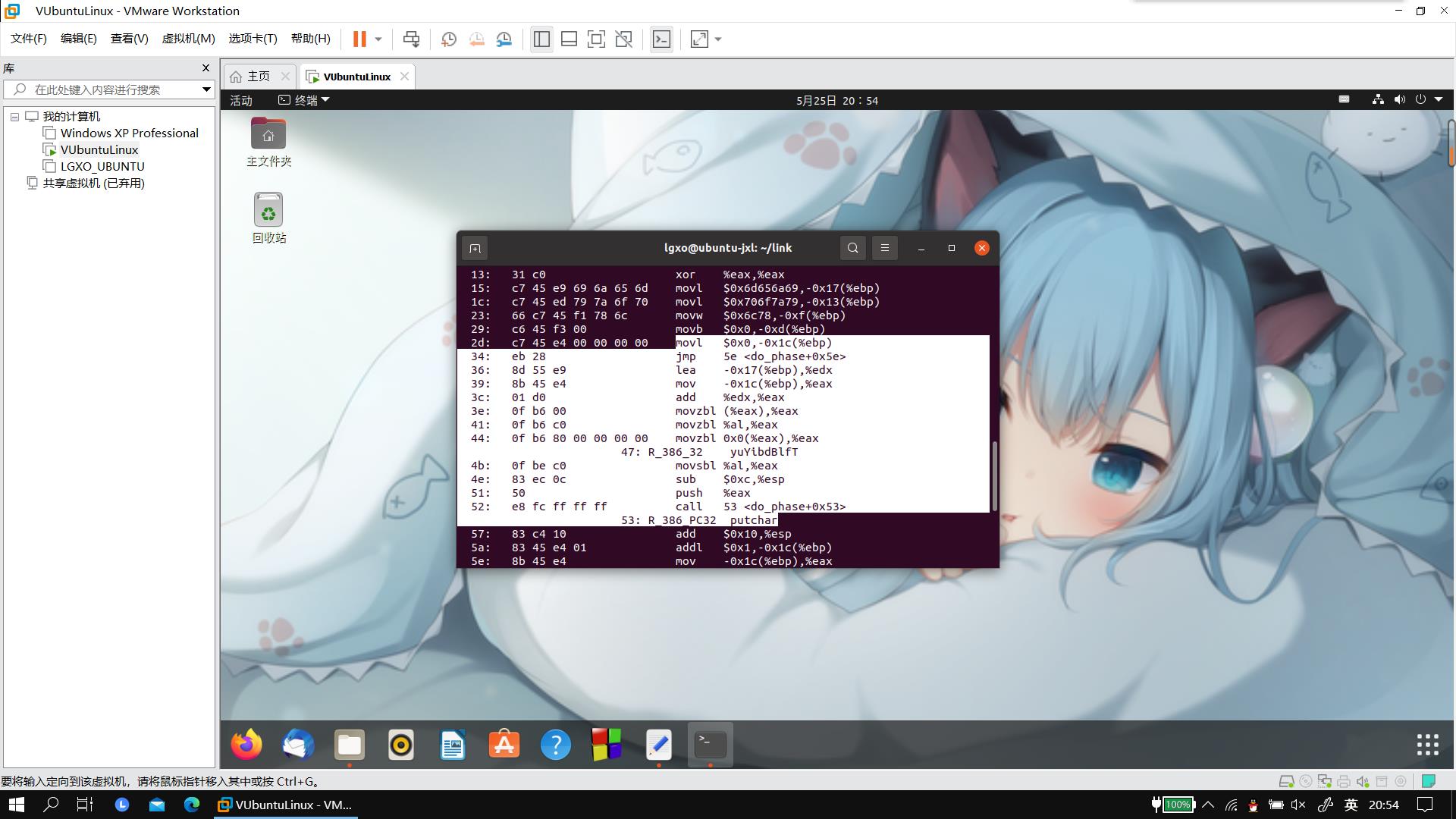
Task: Open the 帮助(H) menu
Action: point(310,39)
